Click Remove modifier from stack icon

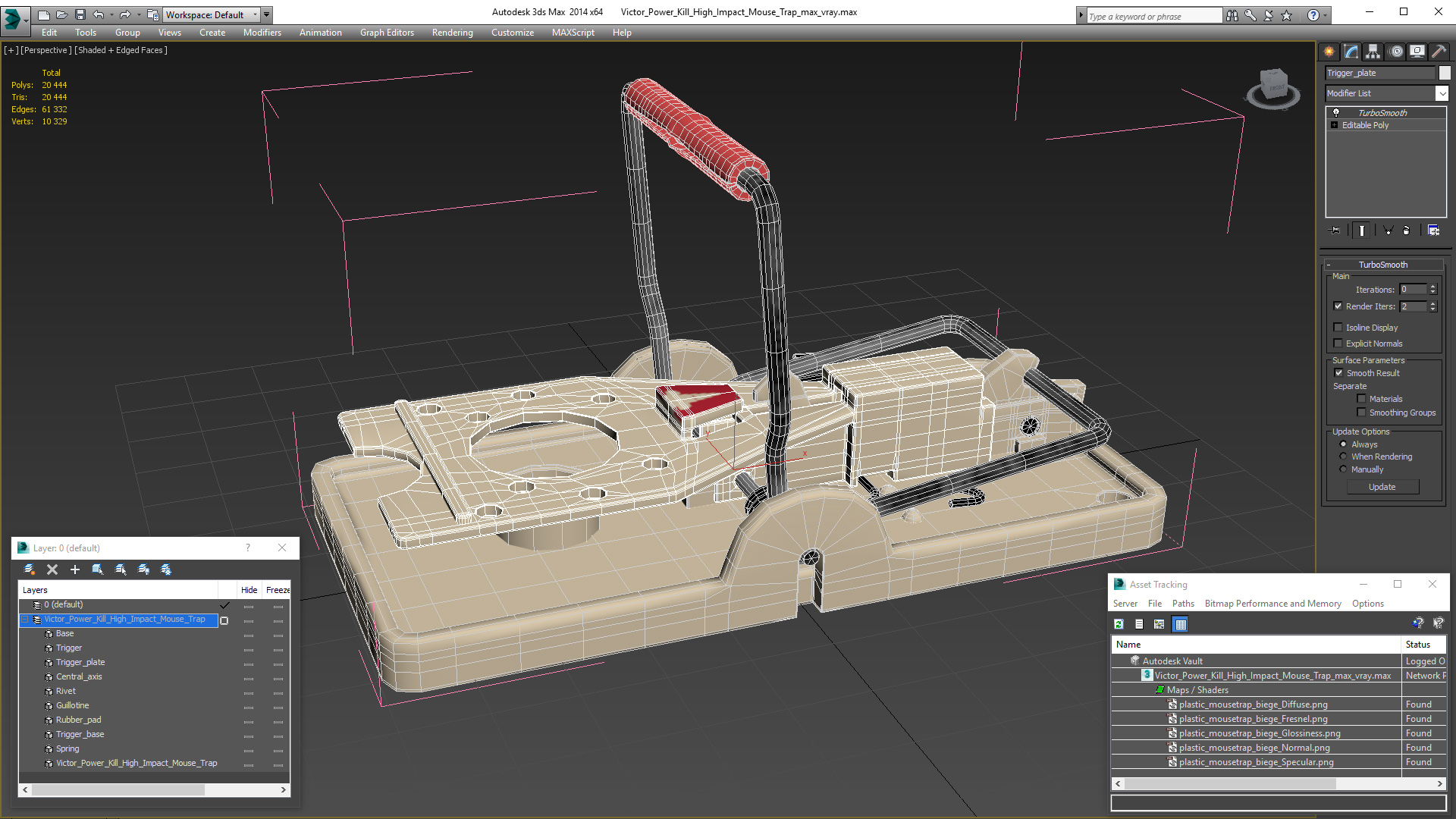click(1407, 231)
